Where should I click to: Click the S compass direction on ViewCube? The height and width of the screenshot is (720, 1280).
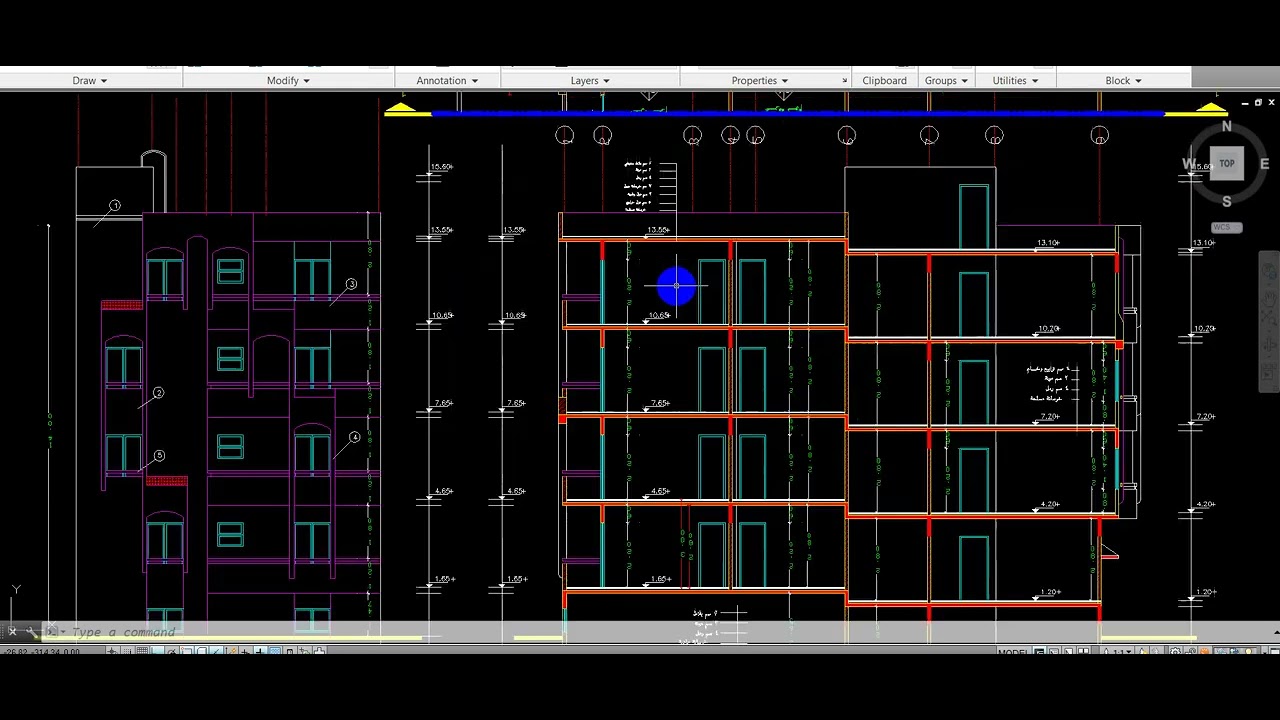point(1227,201)
